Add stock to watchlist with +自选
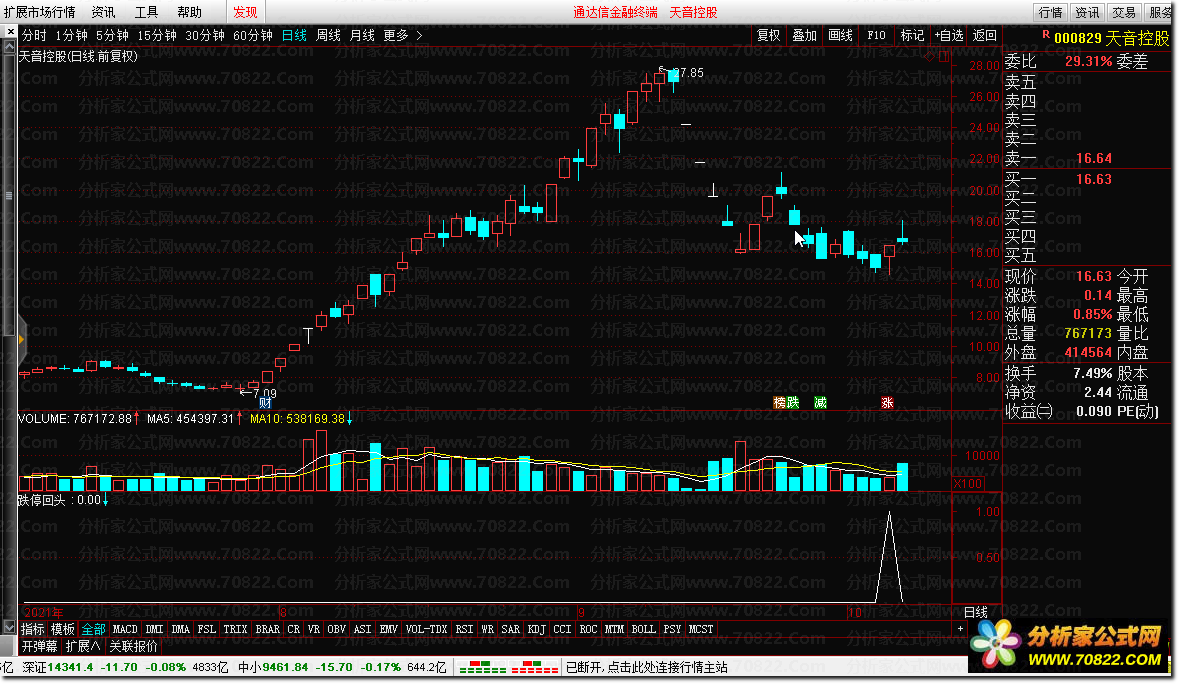The width and height of the screenshot is (1180, 684). pyautogui.click(x=949, y=35)
